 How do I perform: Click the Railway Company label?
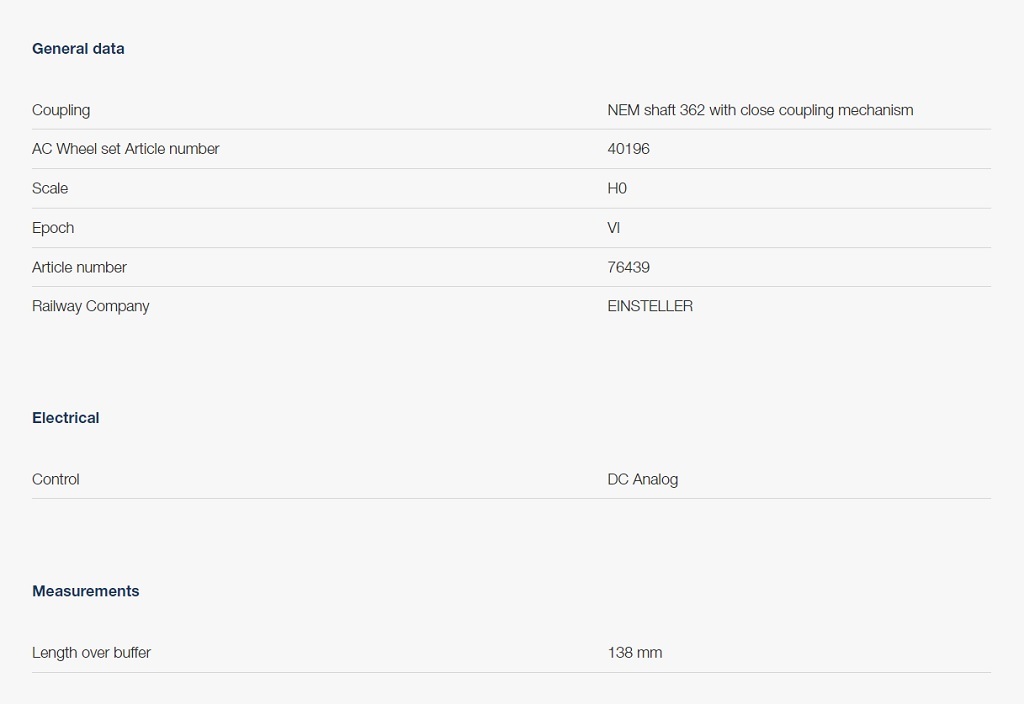pyautogui.click(x=91, y=306)
